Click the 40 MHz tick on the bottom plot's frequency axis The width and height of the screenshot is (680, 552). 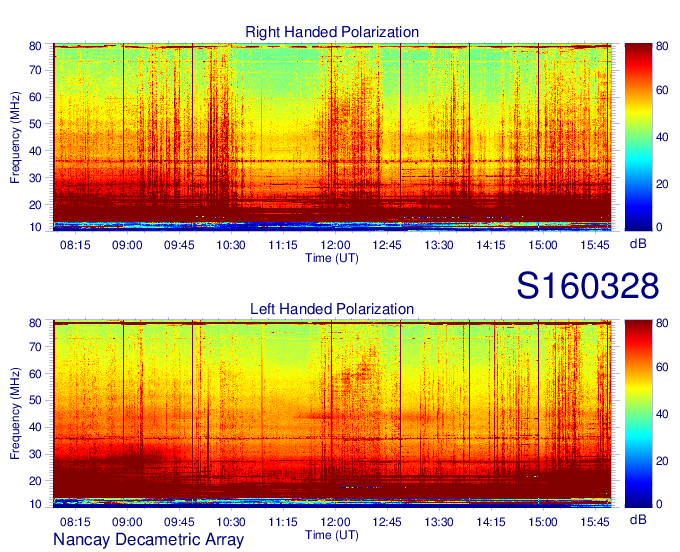35,427
